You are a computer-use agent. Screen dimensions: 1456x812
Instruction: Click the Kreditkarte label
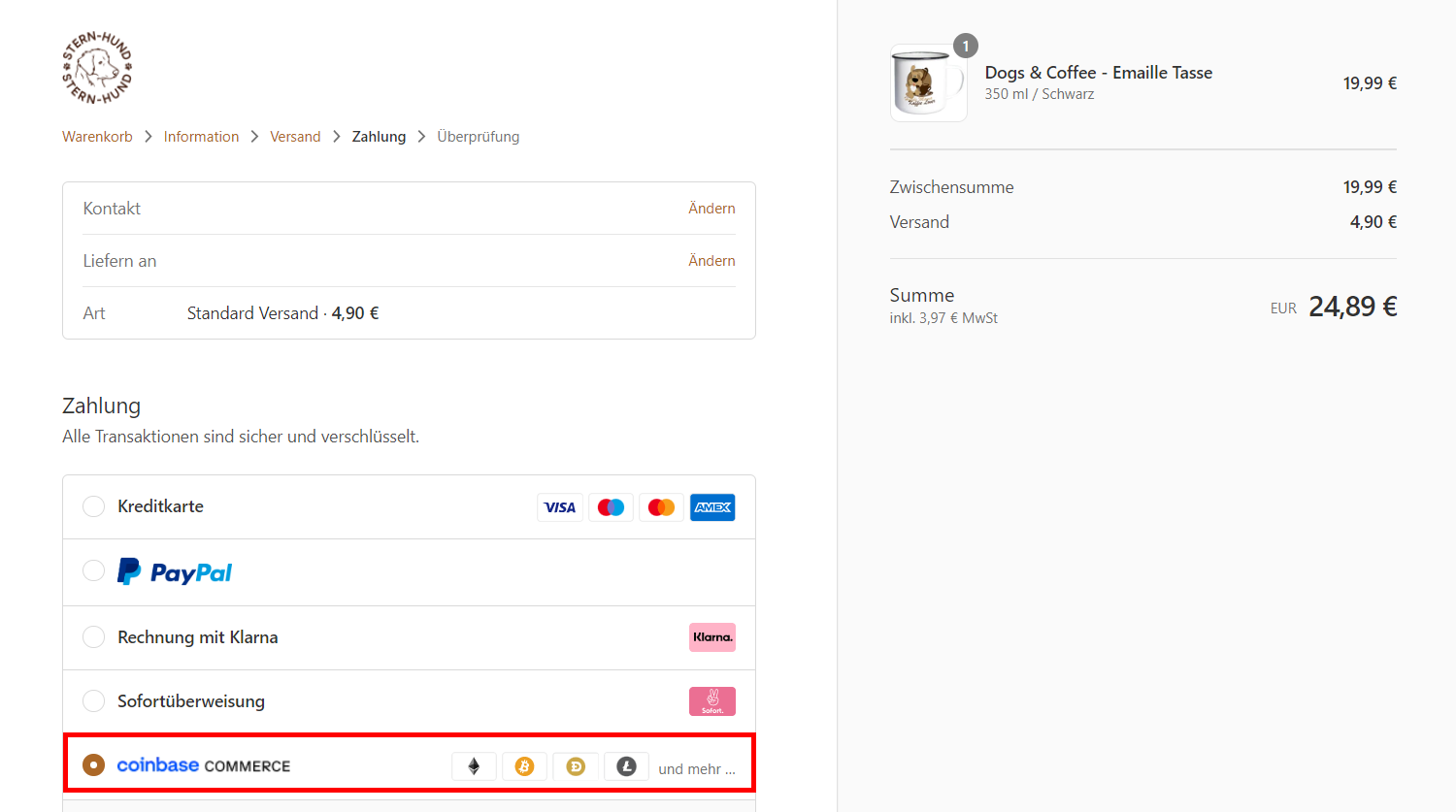pyautogui.click(x=160, y=506)
